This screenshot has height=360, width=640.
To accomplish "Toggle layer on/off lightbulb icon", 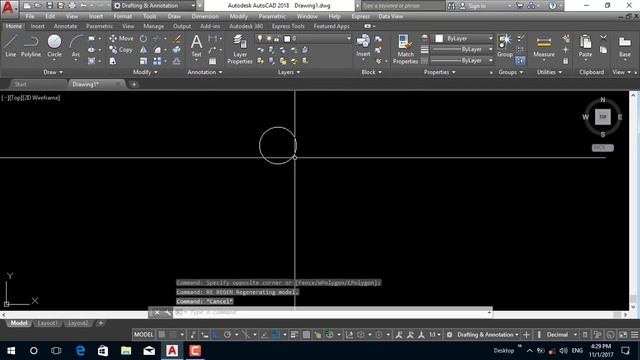I will click(x=260, y=38).
